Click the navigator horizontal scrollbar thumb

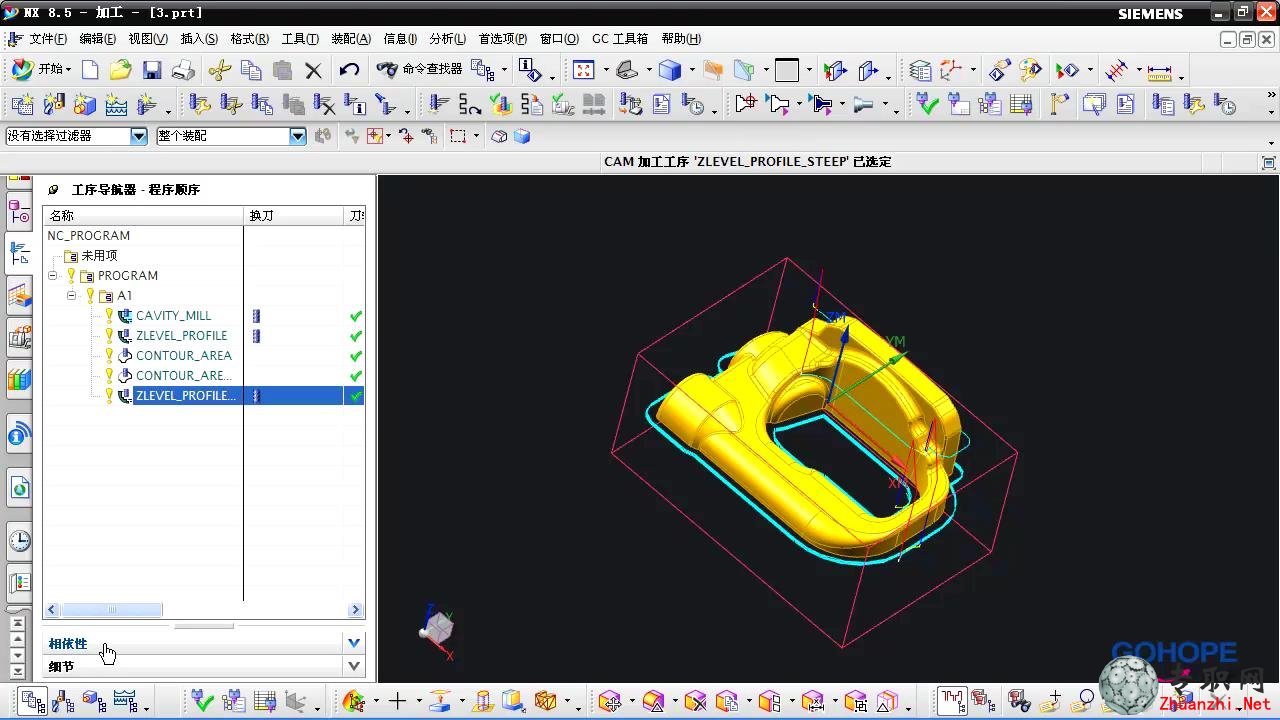click(112, 610)
